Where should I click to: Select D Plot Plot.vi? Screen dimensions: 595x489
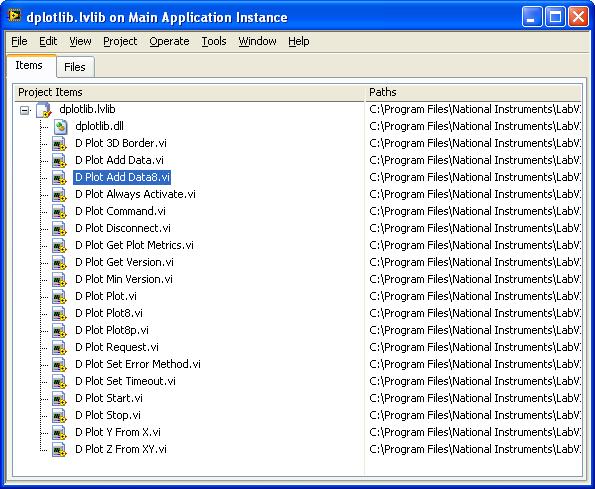coord(106,296)
